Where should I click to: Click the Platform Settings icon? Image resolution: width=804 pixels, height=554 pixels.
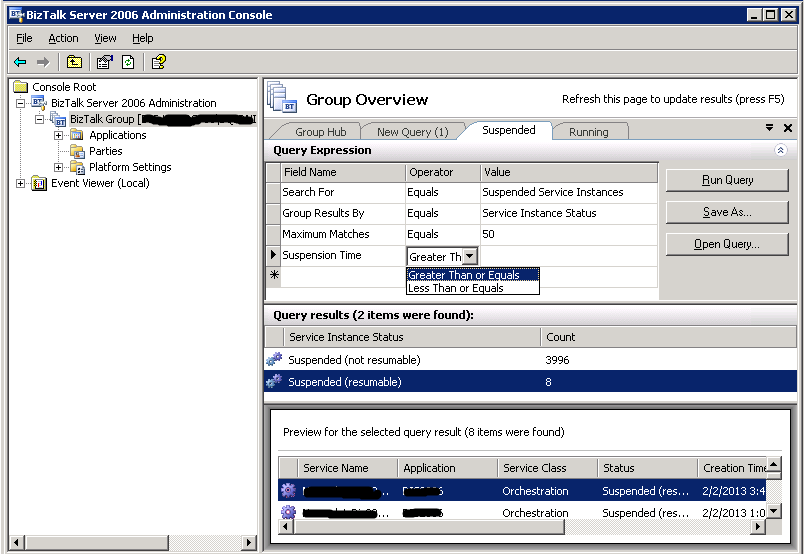77,167
